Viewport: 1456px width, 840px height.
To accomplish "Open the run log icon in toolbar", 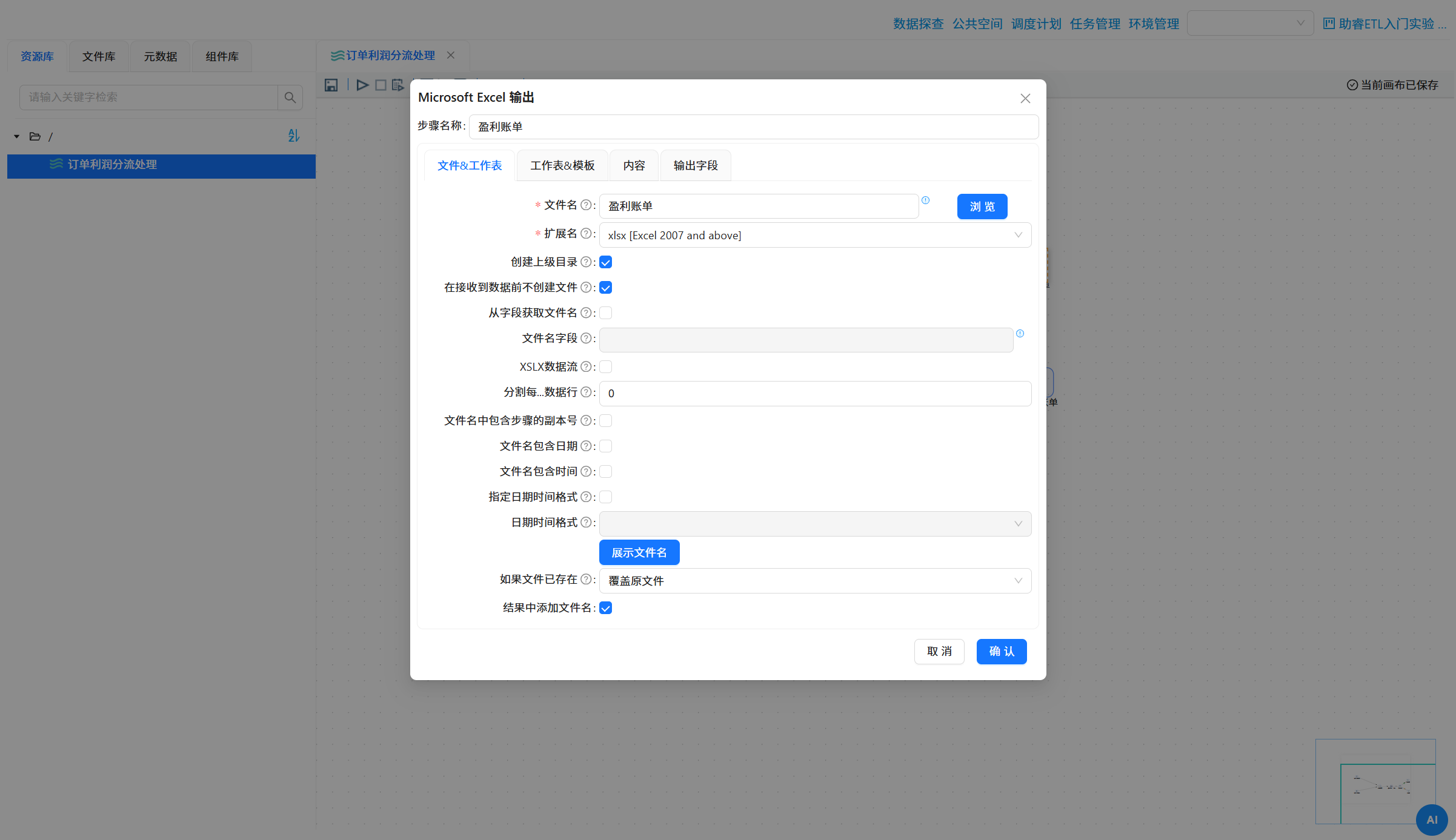I will point(397,85).
